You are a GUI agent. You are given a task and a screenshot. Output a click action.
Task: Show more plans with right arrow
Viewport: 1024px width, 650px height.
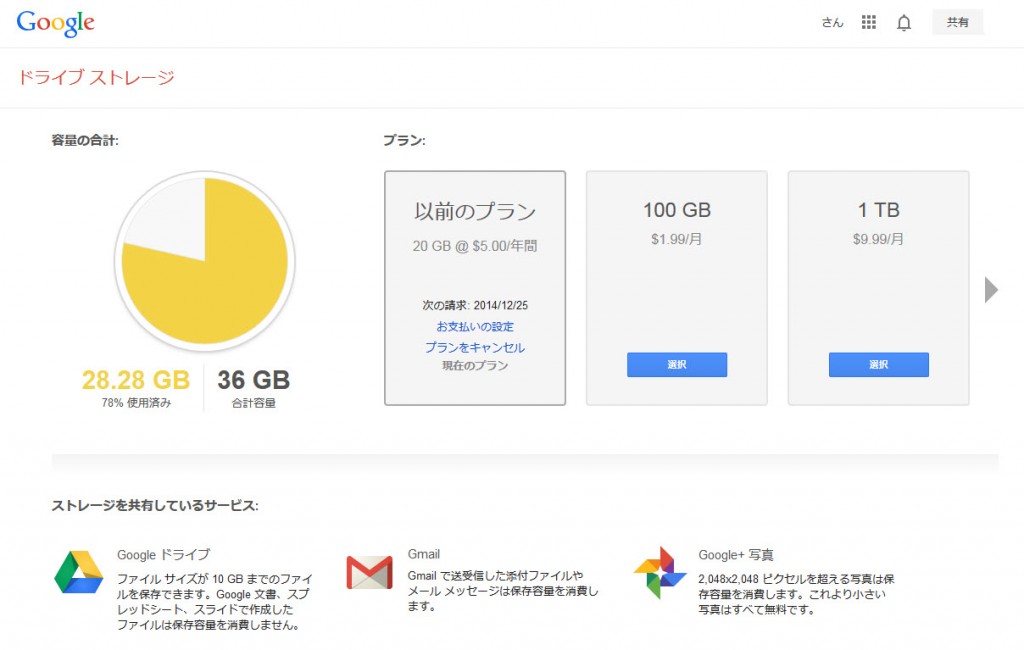(x=991, y=289)
